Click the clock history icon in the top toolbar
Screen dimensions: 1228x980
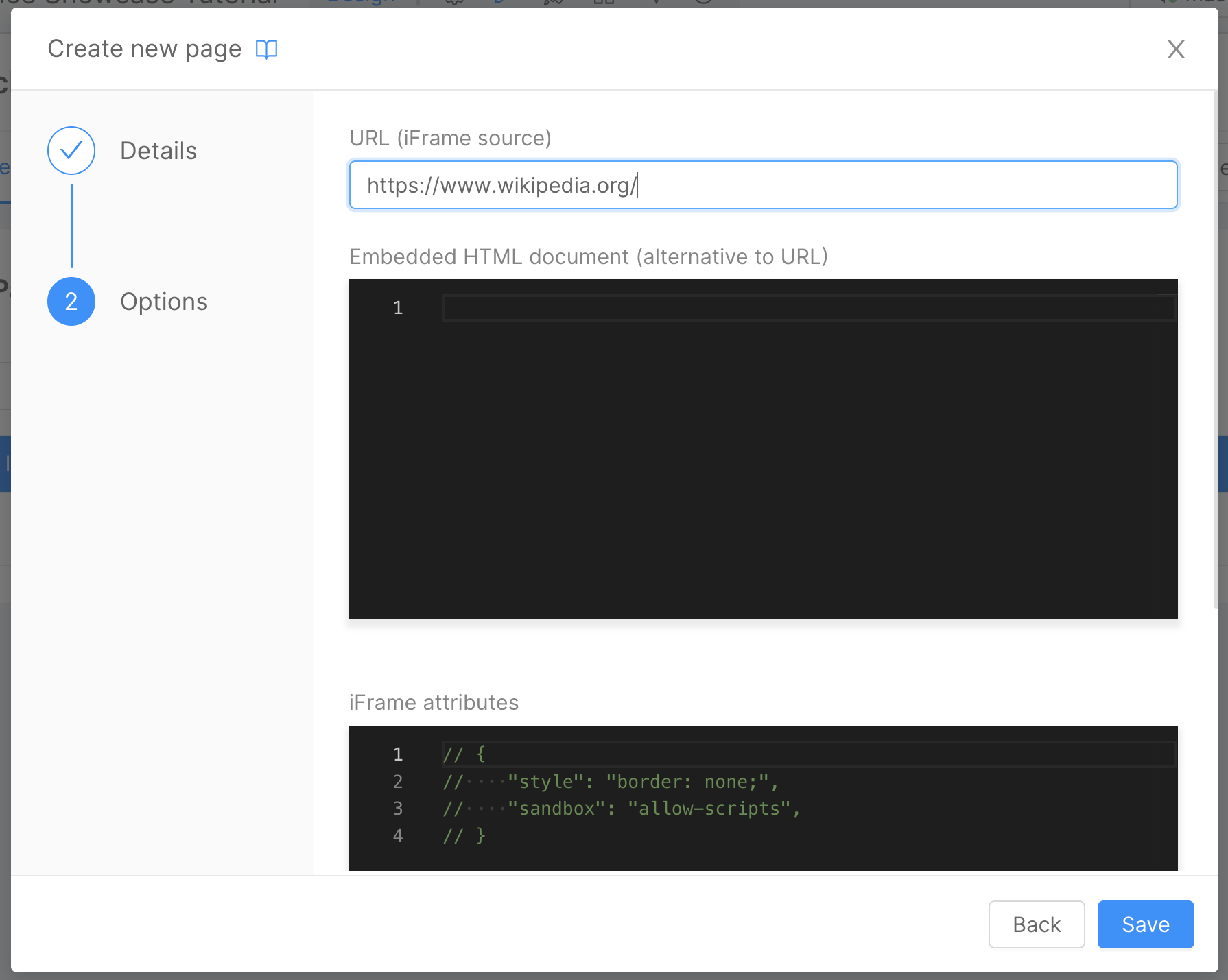pos(703,3)
